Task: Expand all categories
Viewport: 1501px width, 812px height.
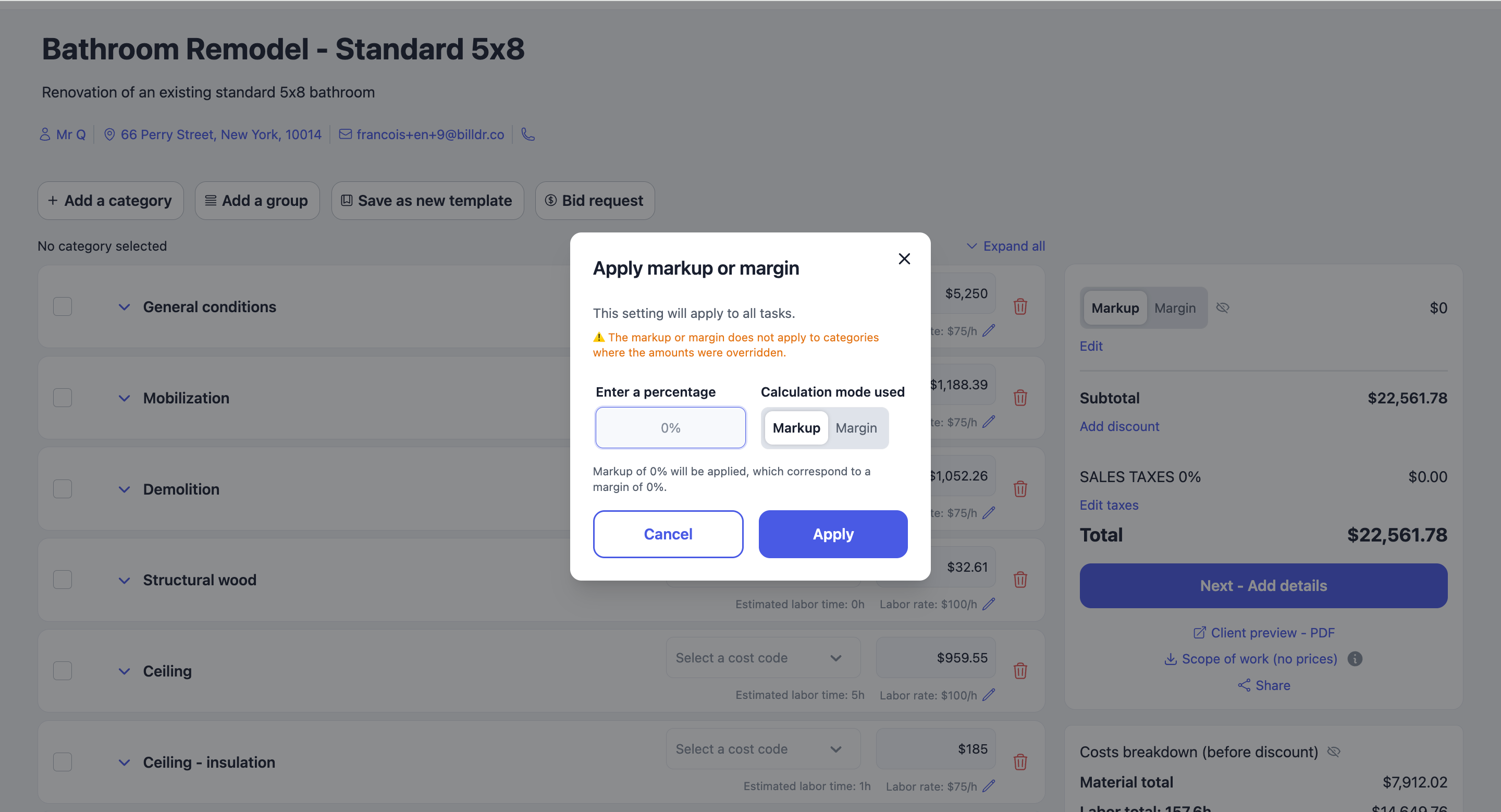Action: coord(1006,246)
